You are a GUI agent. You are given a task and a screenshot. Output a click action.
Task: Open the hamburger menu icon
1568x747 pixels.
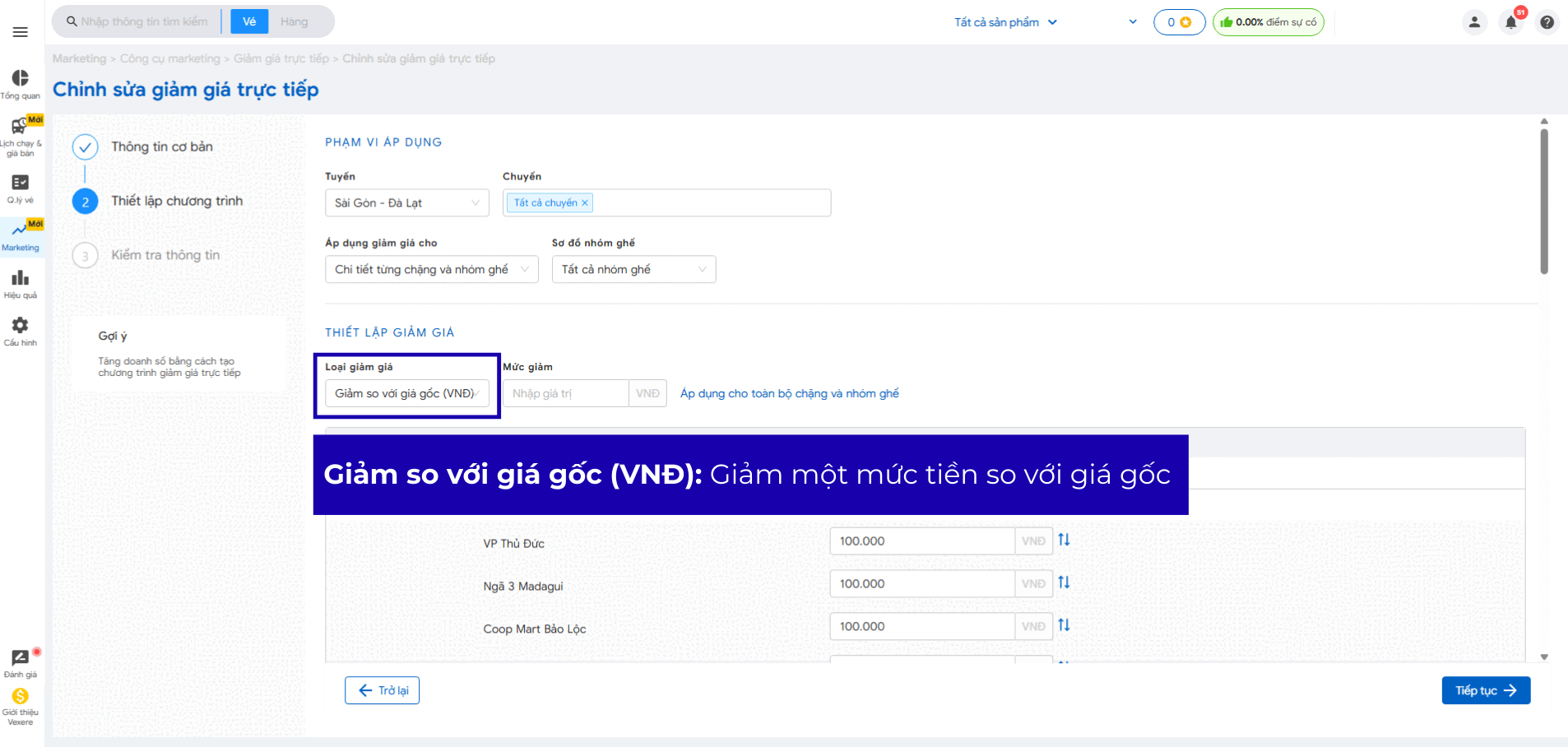(x=21, y=32)
